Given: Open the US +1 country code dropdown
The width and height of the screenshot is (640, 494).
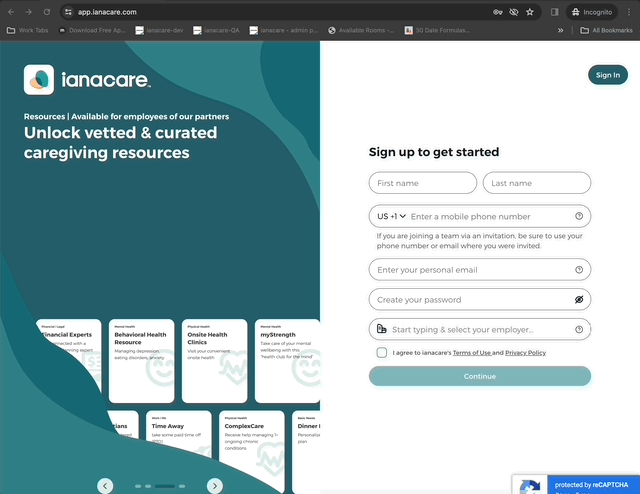Looking at the screenshot, I should click(x=391, y=216).
